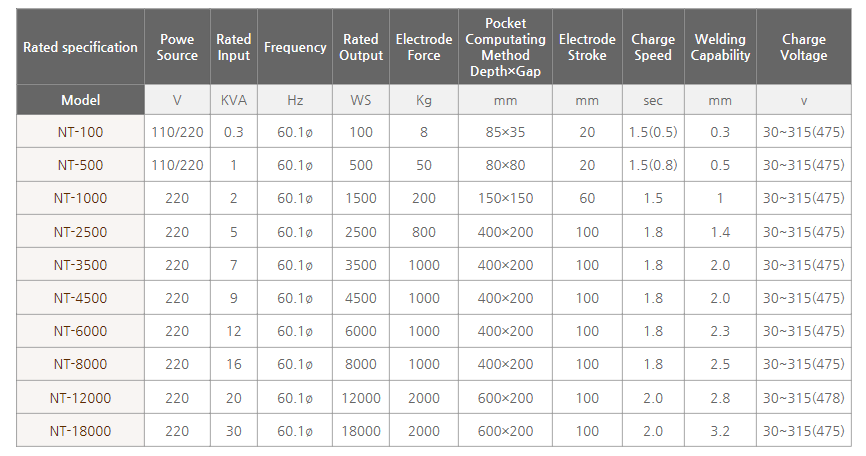This screenshot has width=866, height=456.
Task: Select the Kg unit cell
Action: pyautogui.click(x=424, y=100)
